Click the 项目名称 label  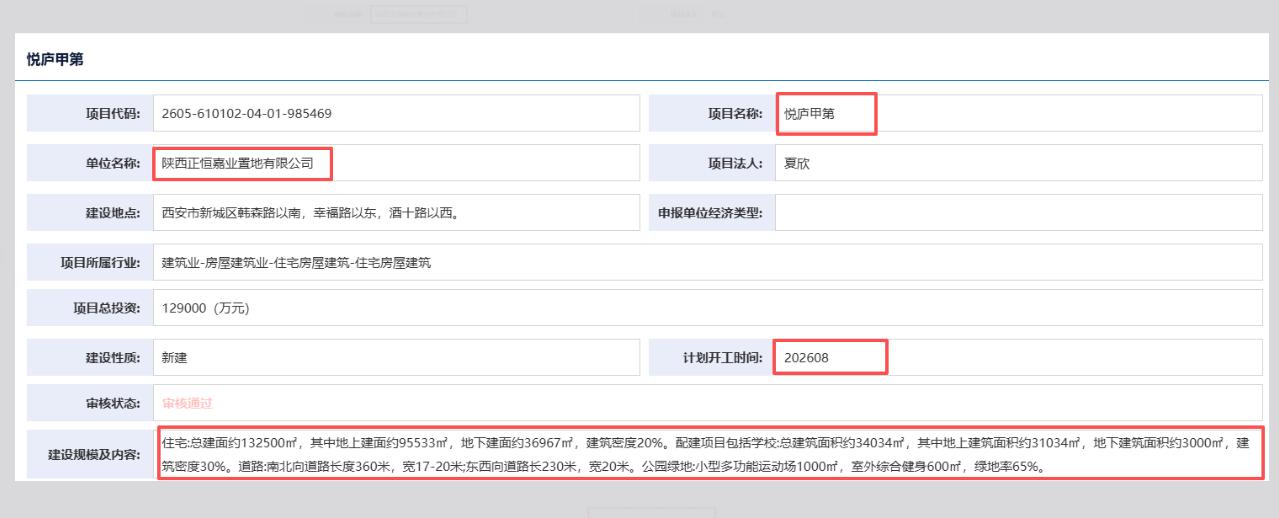pos(737,113)
